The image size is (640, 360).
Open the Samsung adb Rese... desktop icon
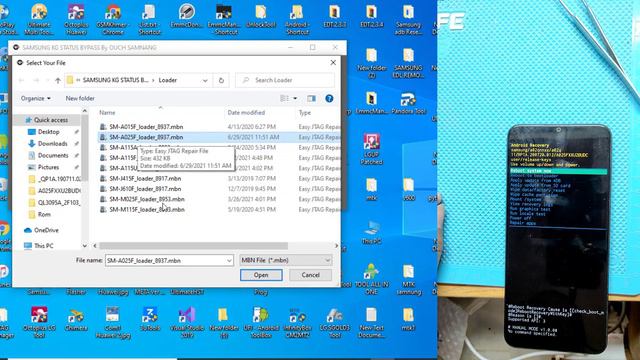pyautogui.click(x=409, y=19)
